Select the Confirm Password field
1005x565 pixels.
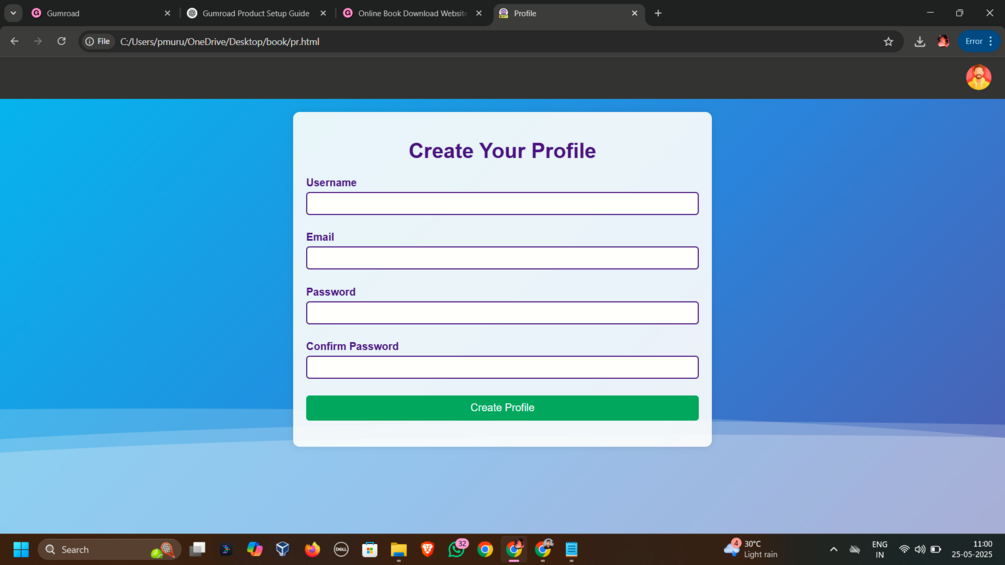tap(502, 367)
